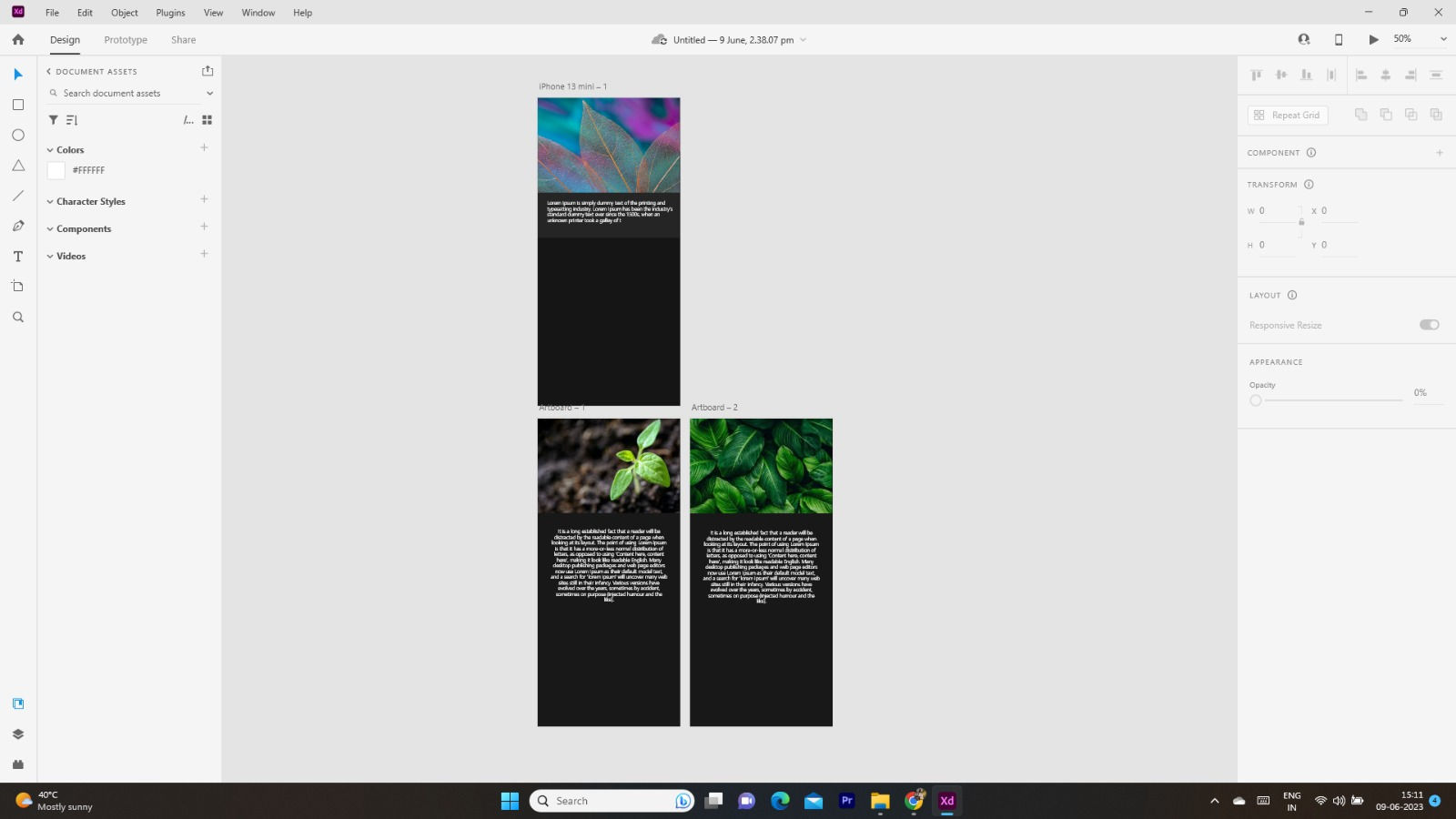1456x819 pixels.
Task: Select the Line tool
Action: pyautogui.click(x=18, y=196)
